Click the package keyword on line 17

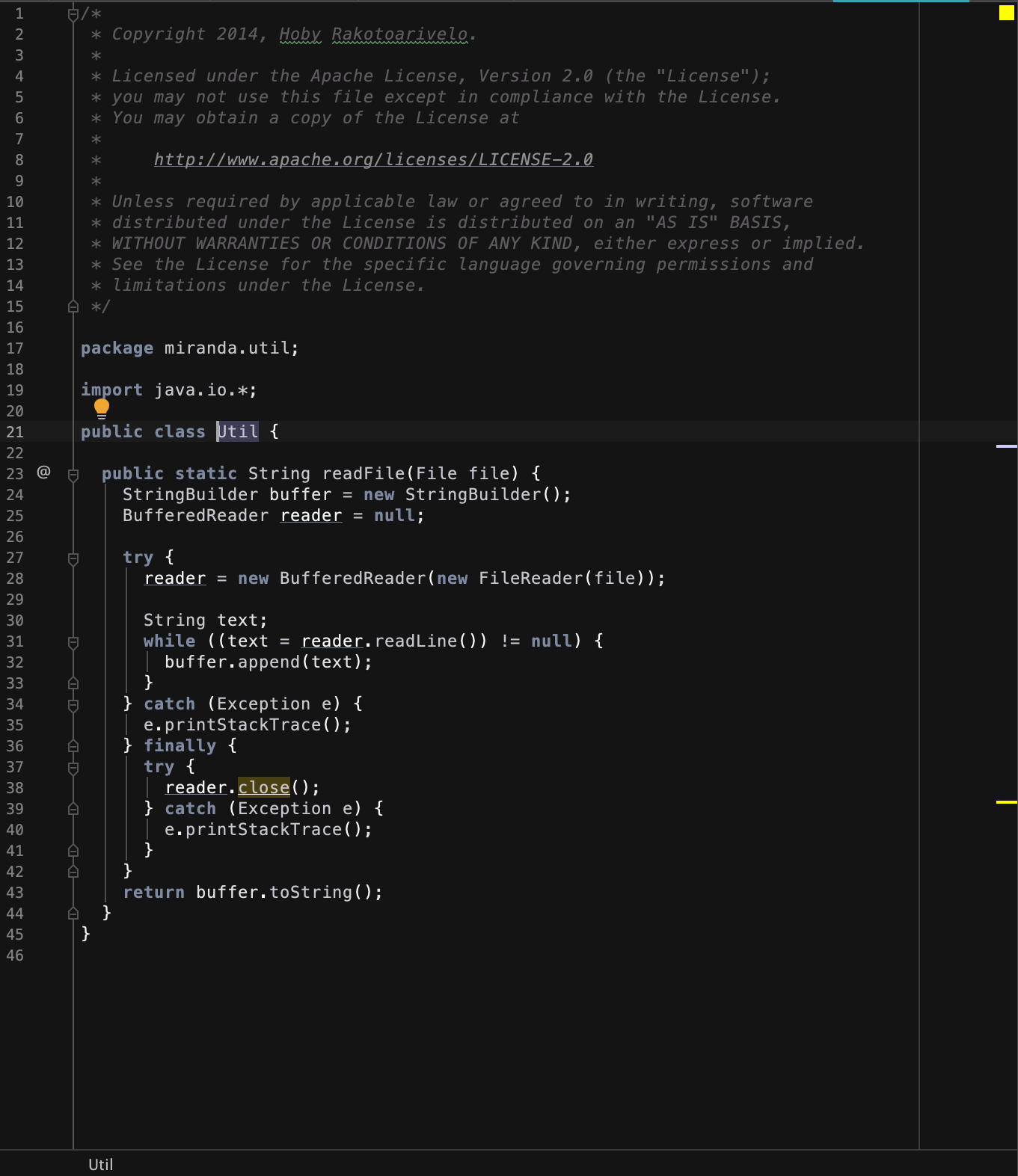(x=117, y=348)
